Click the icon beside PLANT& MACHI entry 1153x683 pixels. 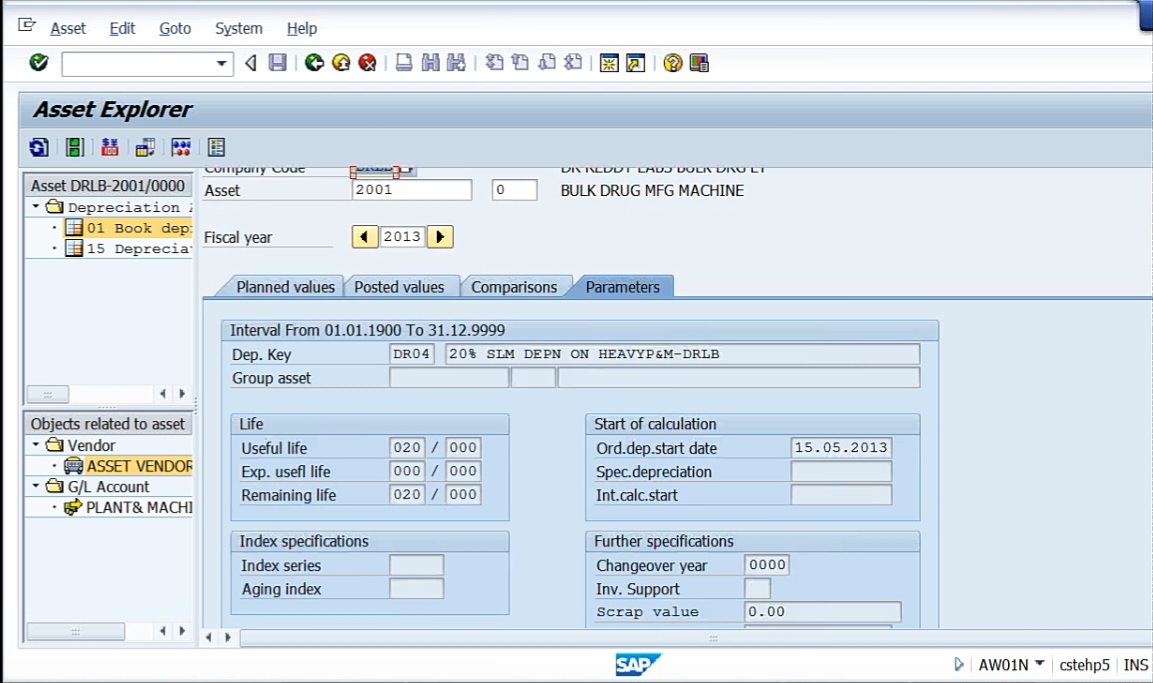pos(73,507)
